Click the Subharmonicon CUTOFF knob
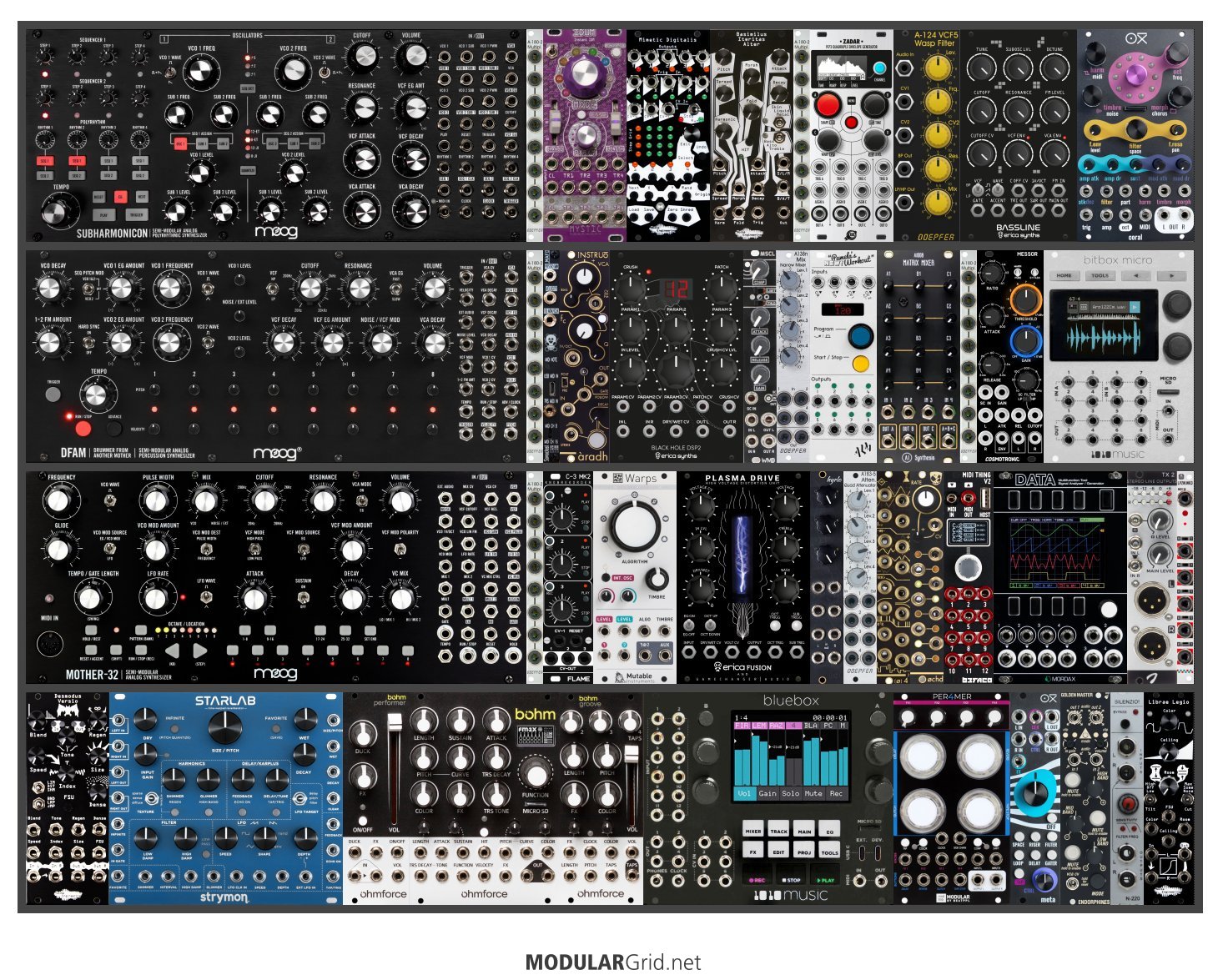Screen dimensions: 1228x980 [362, 57]
